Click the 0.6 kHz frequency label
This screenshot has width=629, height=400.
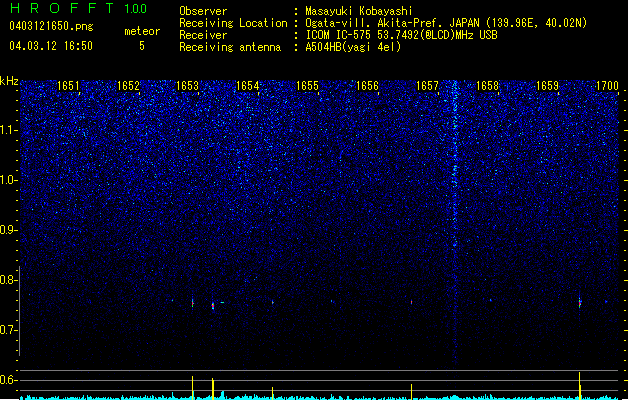tap(8, 380)
